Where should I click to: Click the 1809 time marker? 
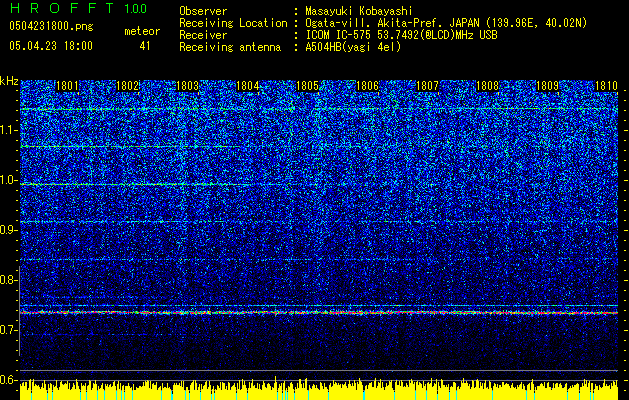[548, 86]
